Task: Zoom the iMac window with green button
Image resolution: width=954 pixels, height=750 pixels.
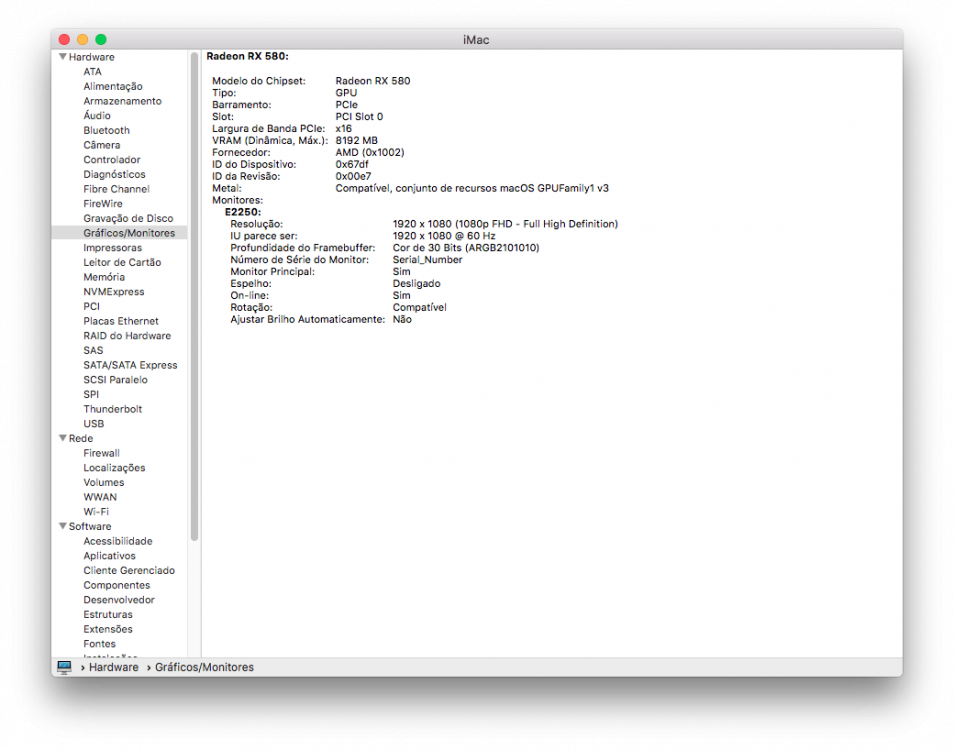Action: click(x=101, y=40)
